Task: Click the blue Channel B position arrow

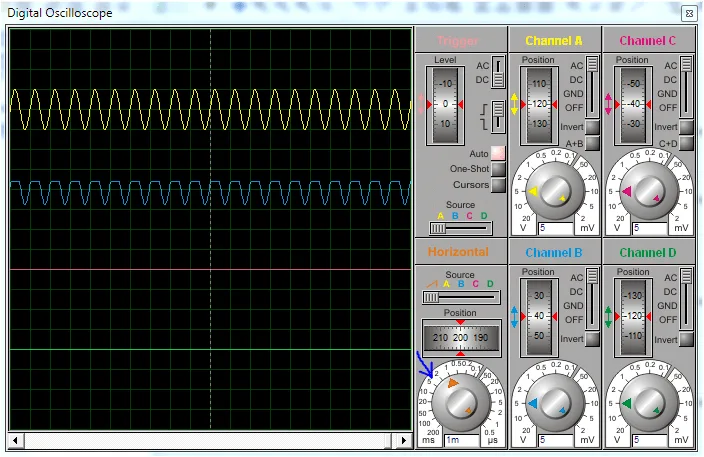Action: [x=515, y=316]
